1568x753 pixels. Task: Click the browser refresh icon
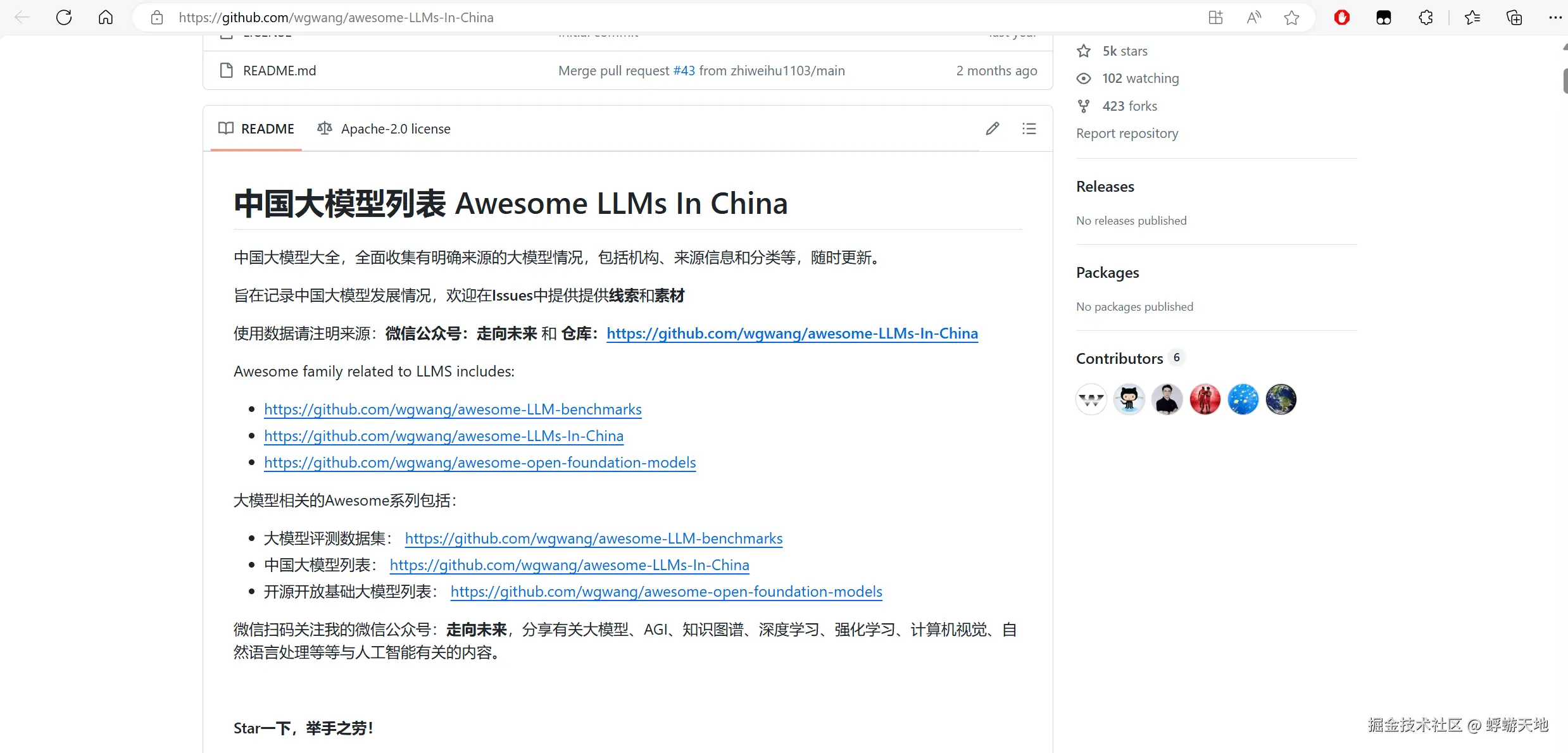(64, 17)
